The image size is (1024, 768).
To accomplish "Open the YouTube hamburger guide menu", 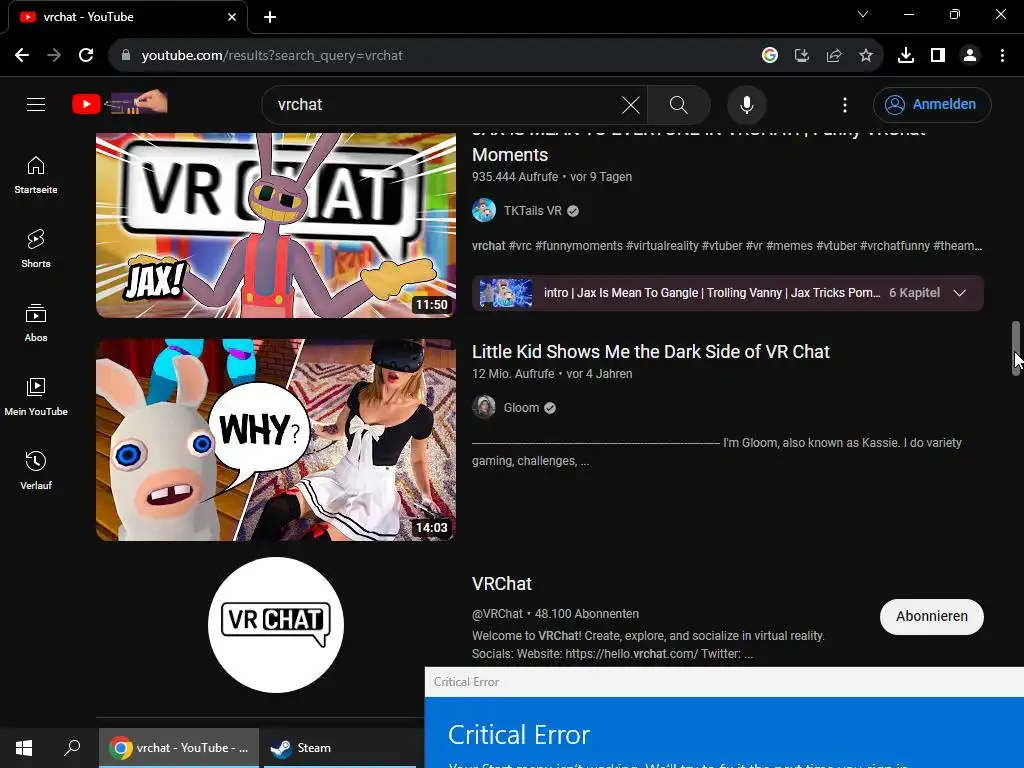I will click(x=36, y=104).
